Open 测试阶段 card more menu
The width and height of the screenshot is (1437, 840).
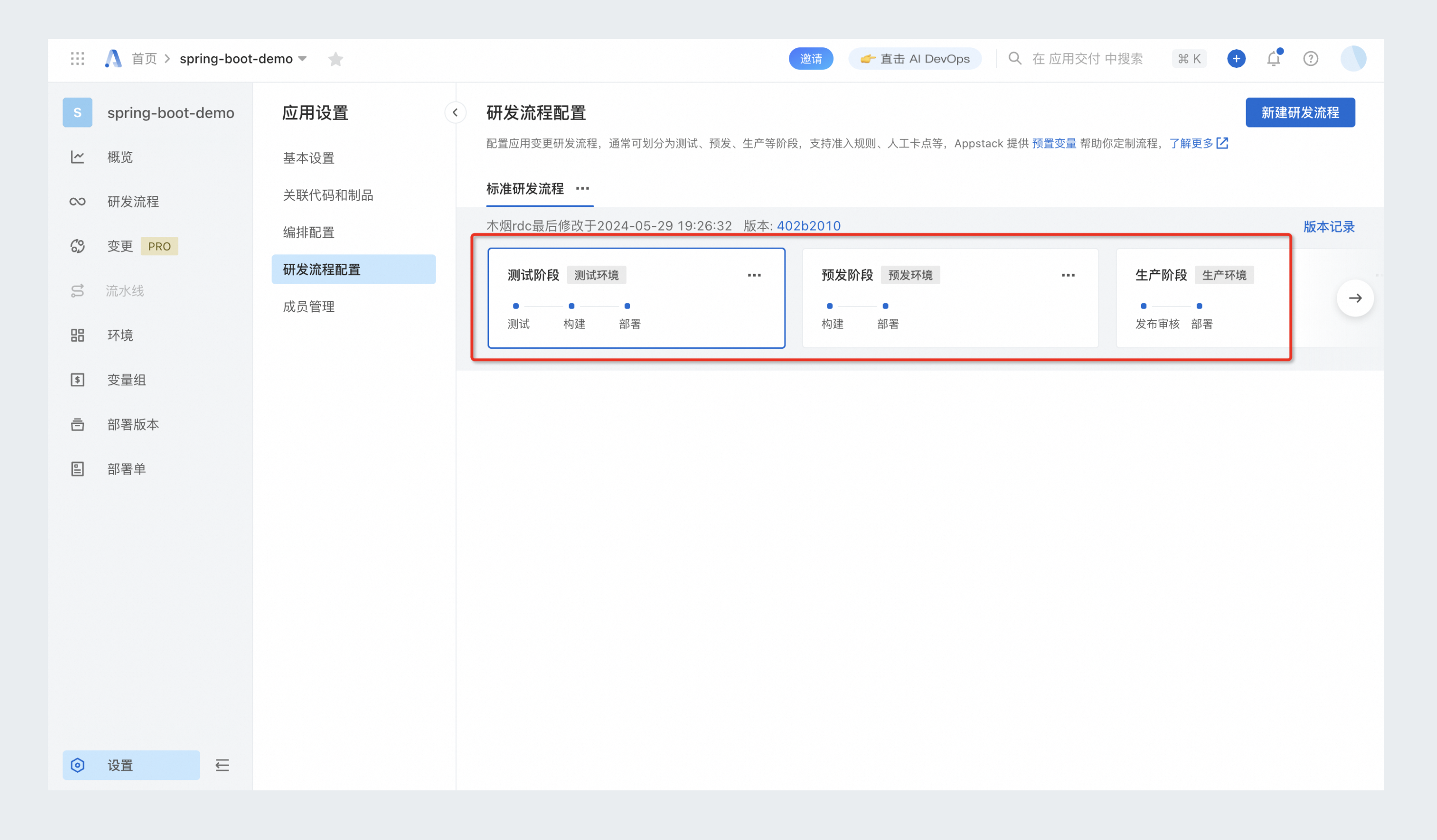tap(754, 275)
